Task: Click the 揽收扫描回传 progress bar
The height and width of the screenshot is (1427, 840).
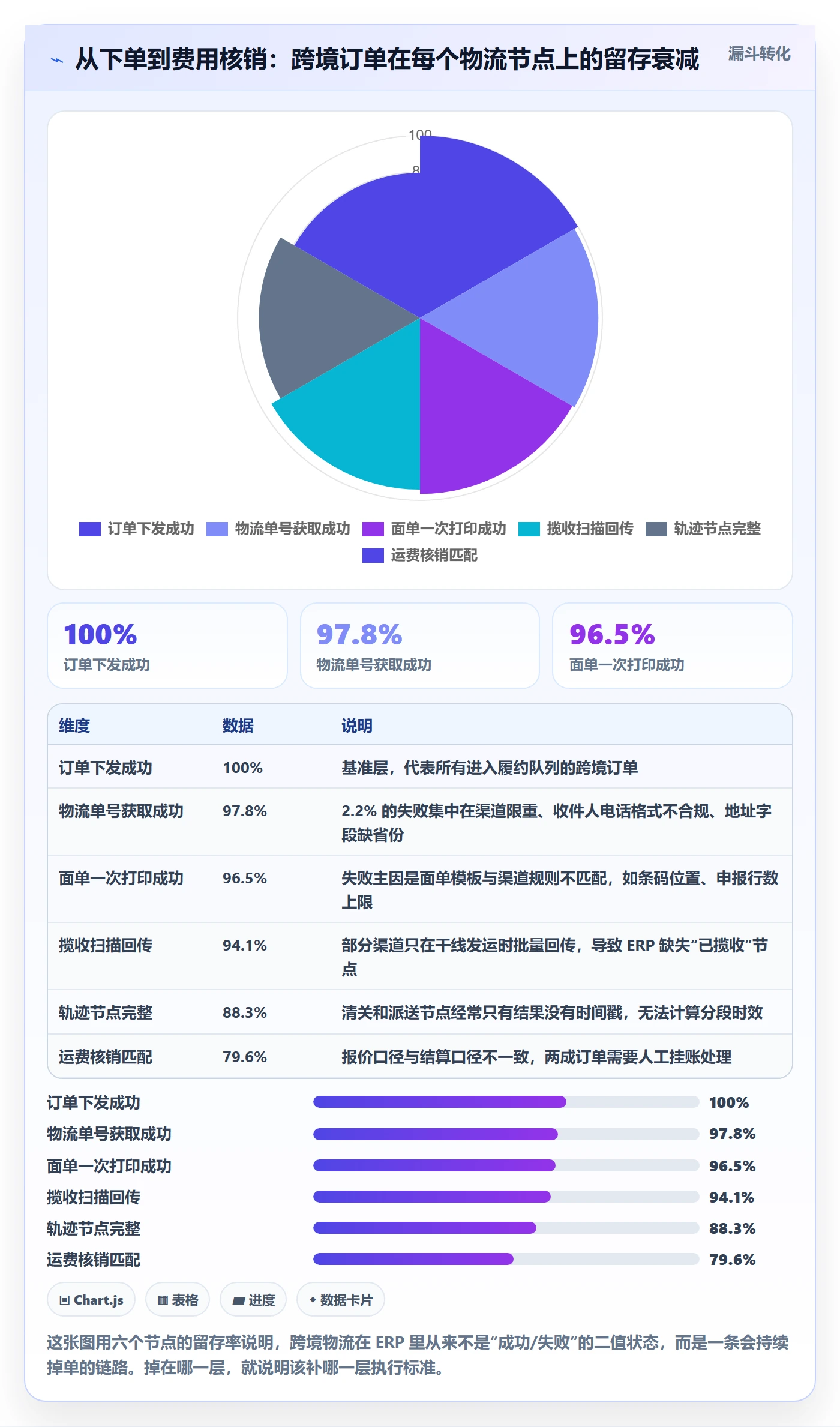Action: click(506, 1197)
